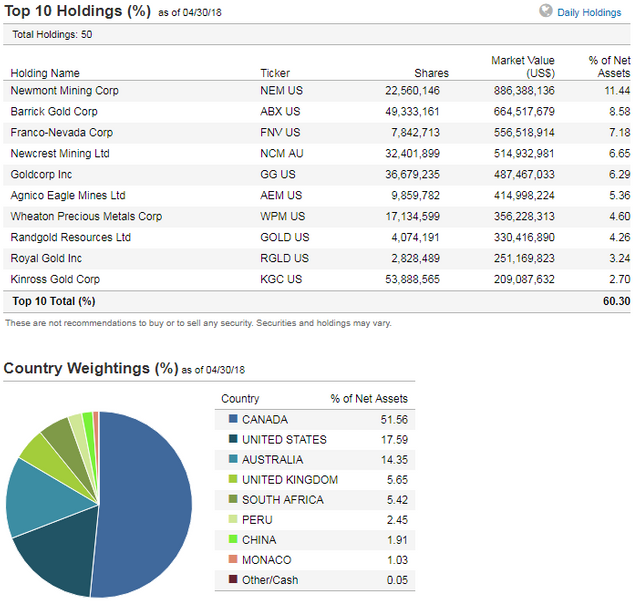Screen dimensions: 640x609
Task: Select Wheaton Precious Metals Corp name
Action: pyautogui.click(x=86, y=216)
